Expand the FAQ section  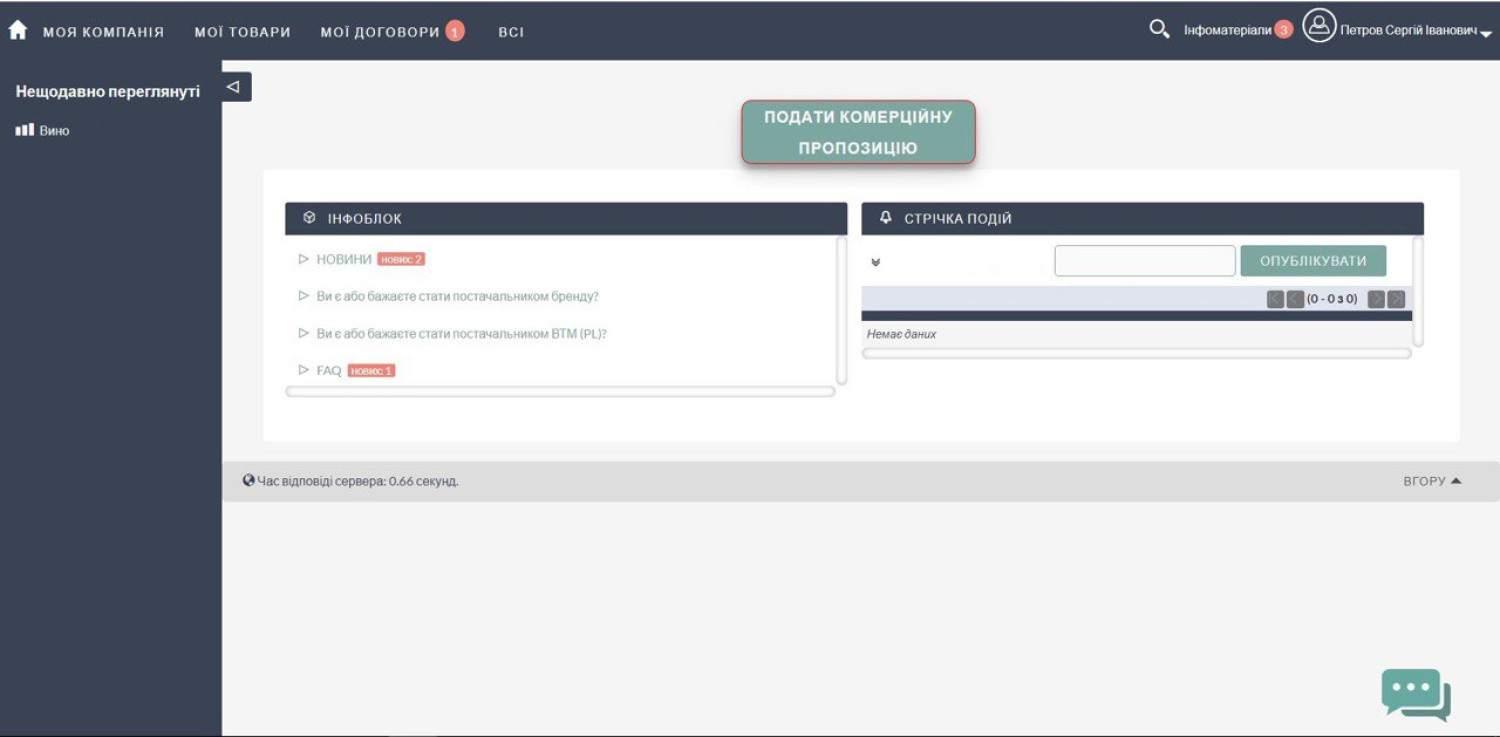329,370
